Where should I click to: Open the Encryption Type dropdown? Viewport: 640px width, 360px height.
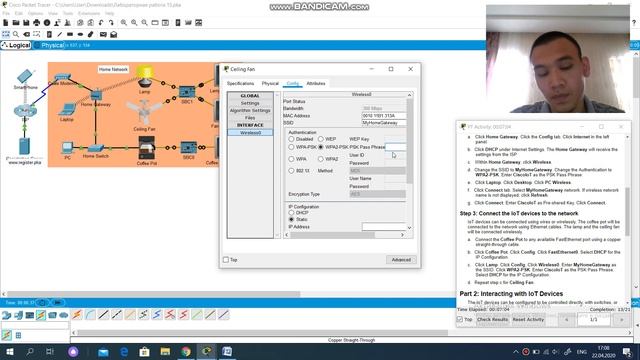pyautogui.click(x=378, y=194)
